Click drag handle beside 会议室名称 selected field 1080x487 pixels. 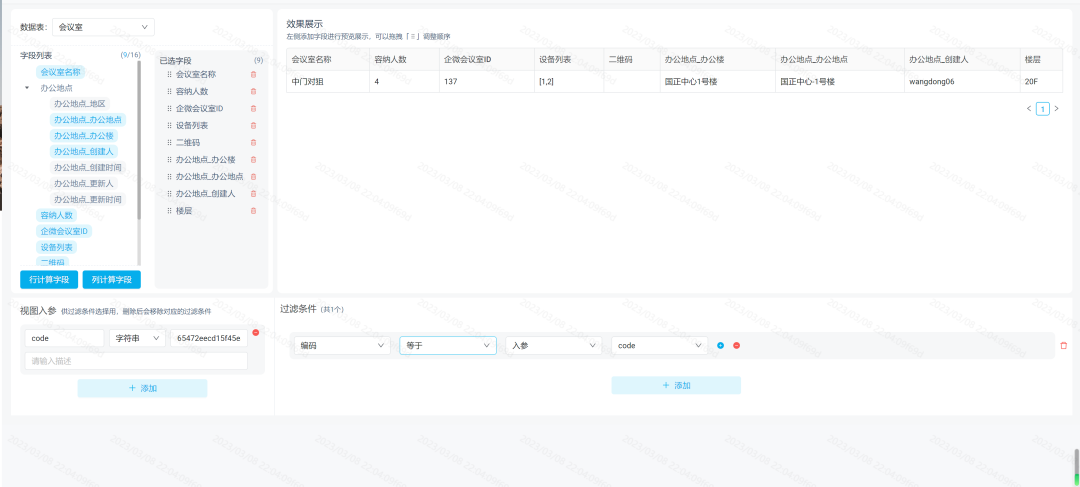169,74
